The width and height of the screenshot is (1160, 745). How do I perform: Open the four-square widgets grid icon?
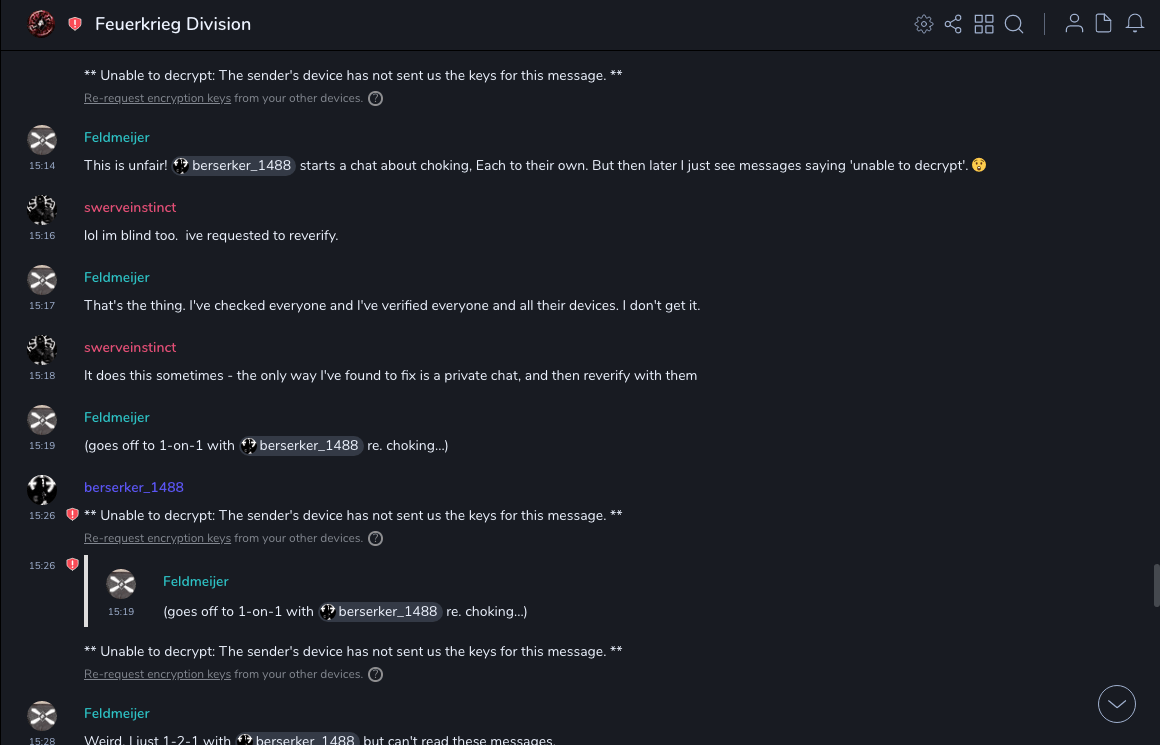point(984,24)
